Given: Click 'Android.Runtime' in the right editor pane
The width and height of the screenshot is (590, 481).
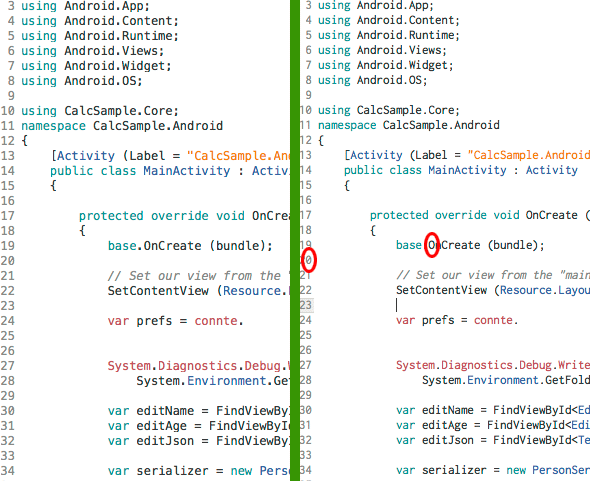Looking at the screenshot, I should pos(405,35).
